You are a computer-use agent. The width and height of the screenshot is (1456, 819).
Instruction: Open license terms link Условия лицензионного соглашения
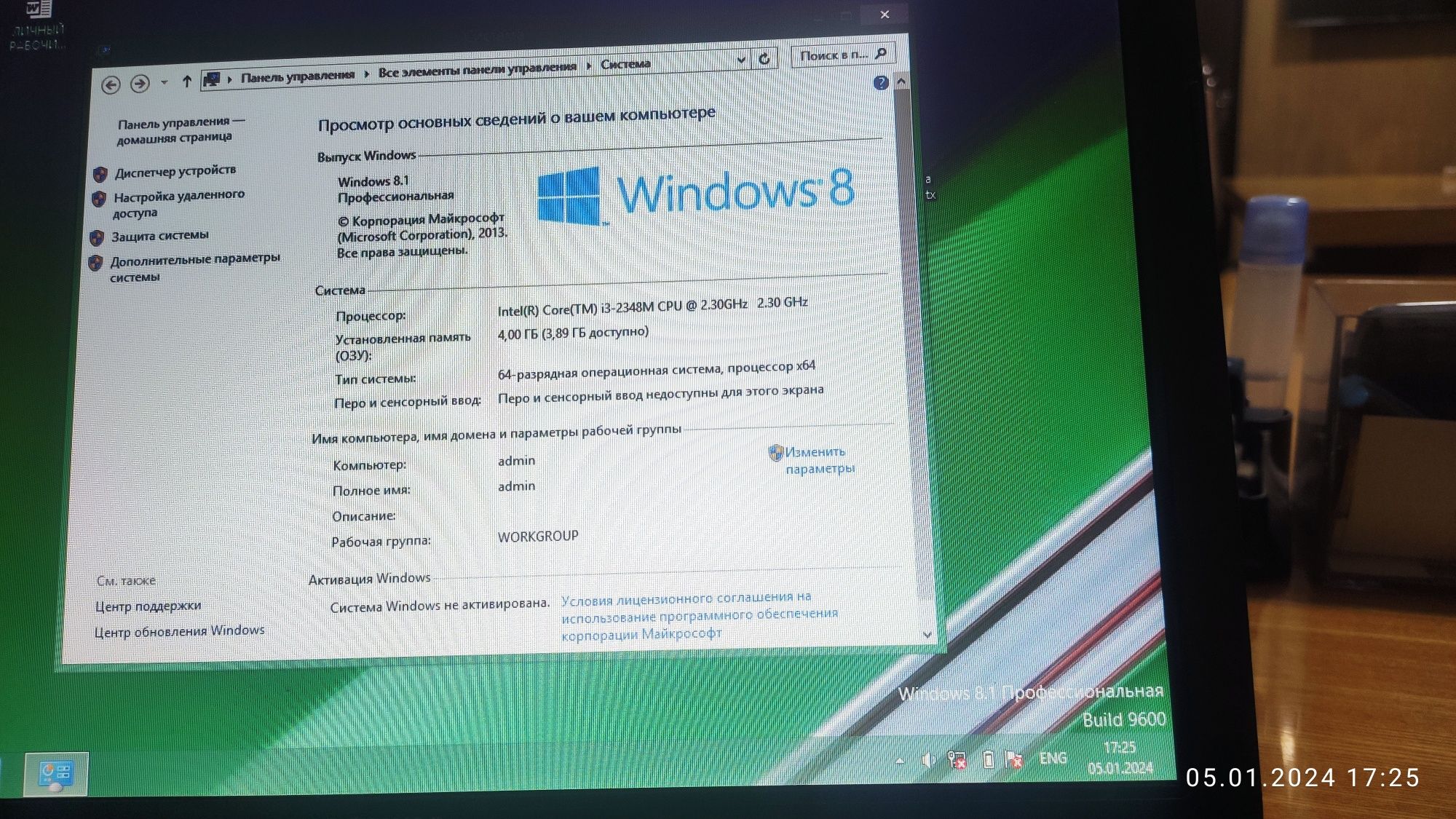click(x=699, y=616)
